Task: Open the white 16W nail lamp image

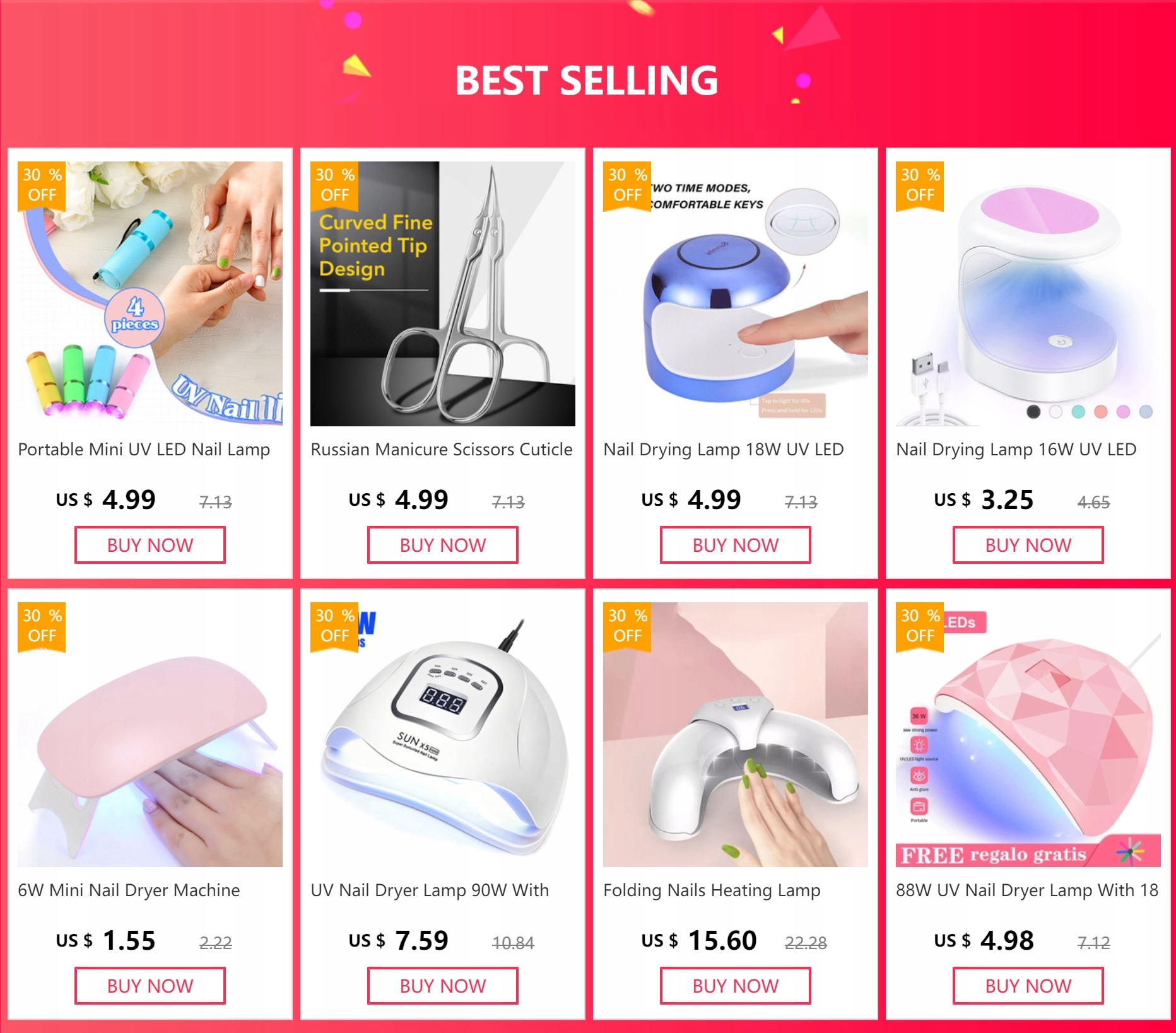Action: click(1028, 294)
